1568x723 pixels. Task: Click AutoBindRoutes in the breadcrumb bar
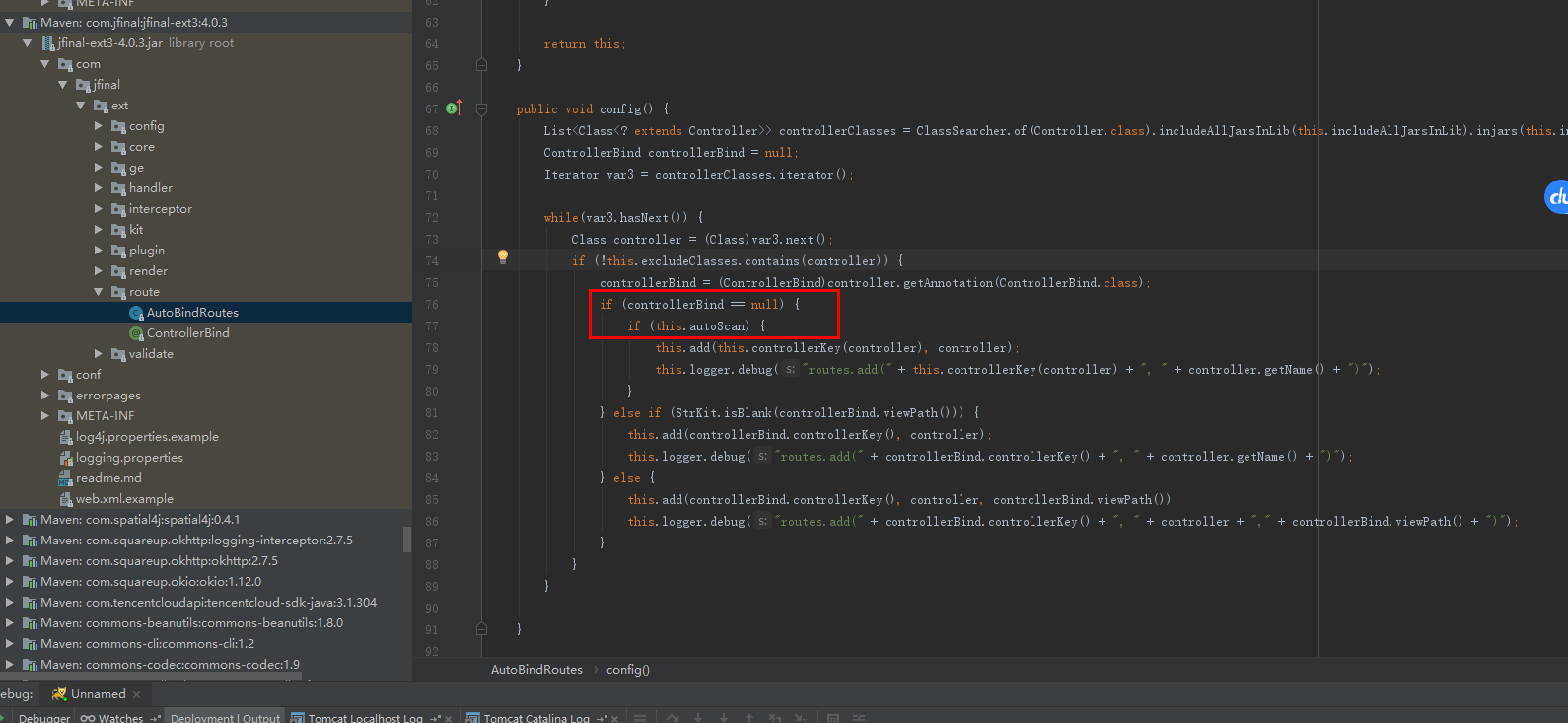[536, 670]
